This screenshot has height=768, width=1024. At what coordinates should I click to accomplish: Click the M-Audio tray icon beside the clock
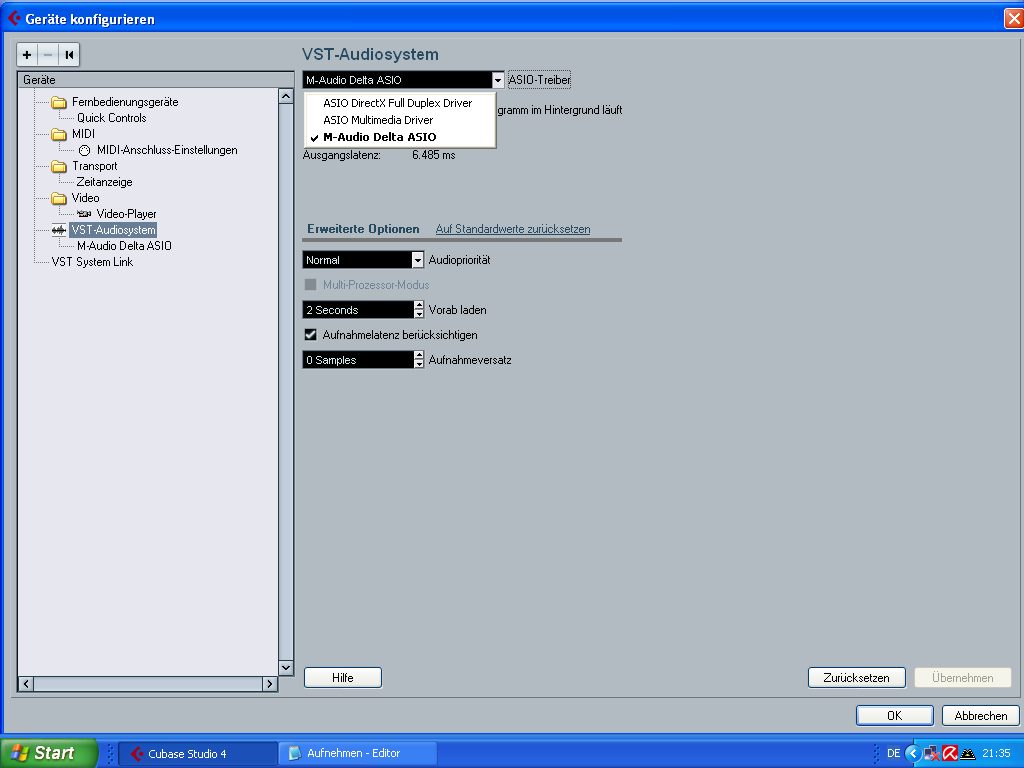(x=967, y=754)
